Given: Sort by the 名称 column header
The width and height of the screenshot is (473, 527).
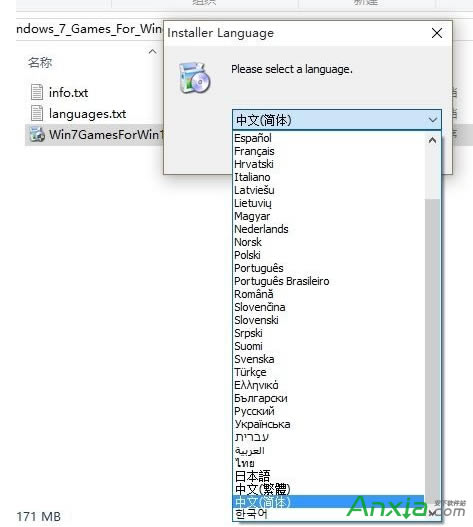Looking at the screenshot, I should [x=40, y=63].
